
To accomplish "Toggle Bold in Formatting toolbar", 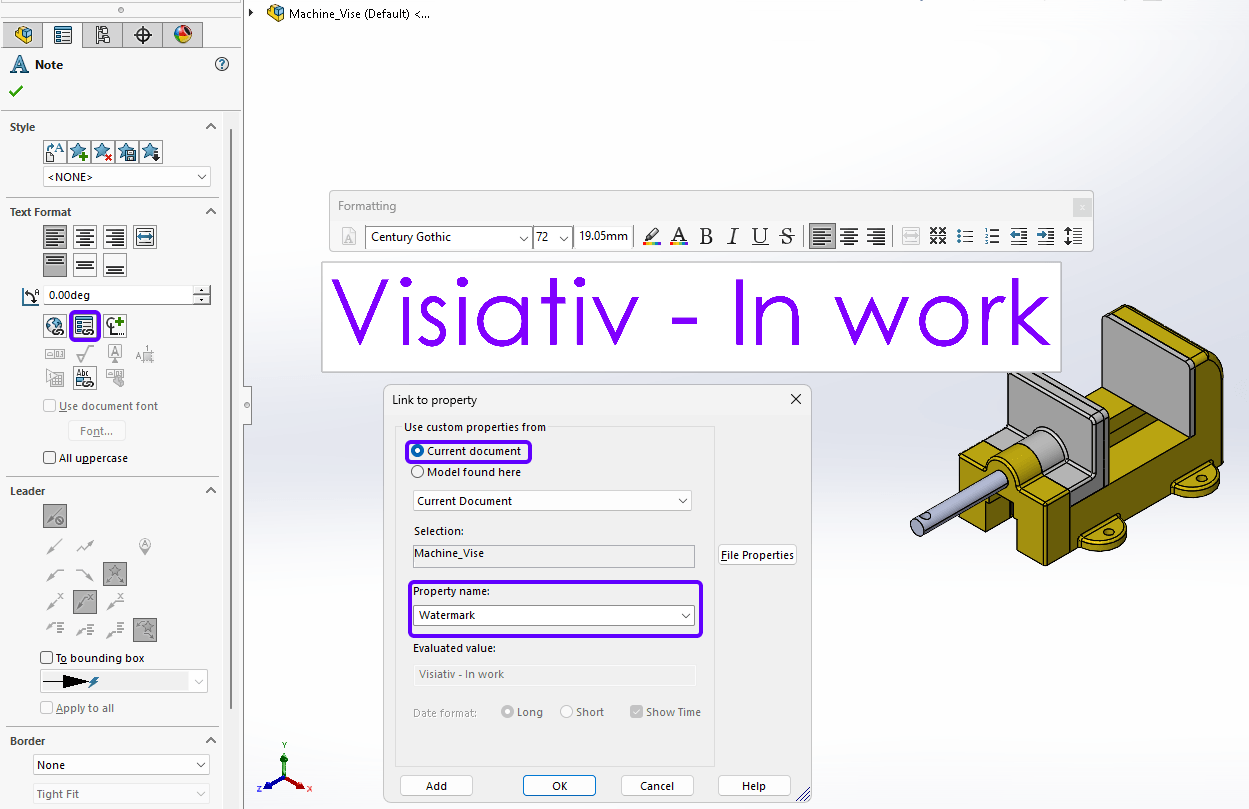I will [706, 237].
